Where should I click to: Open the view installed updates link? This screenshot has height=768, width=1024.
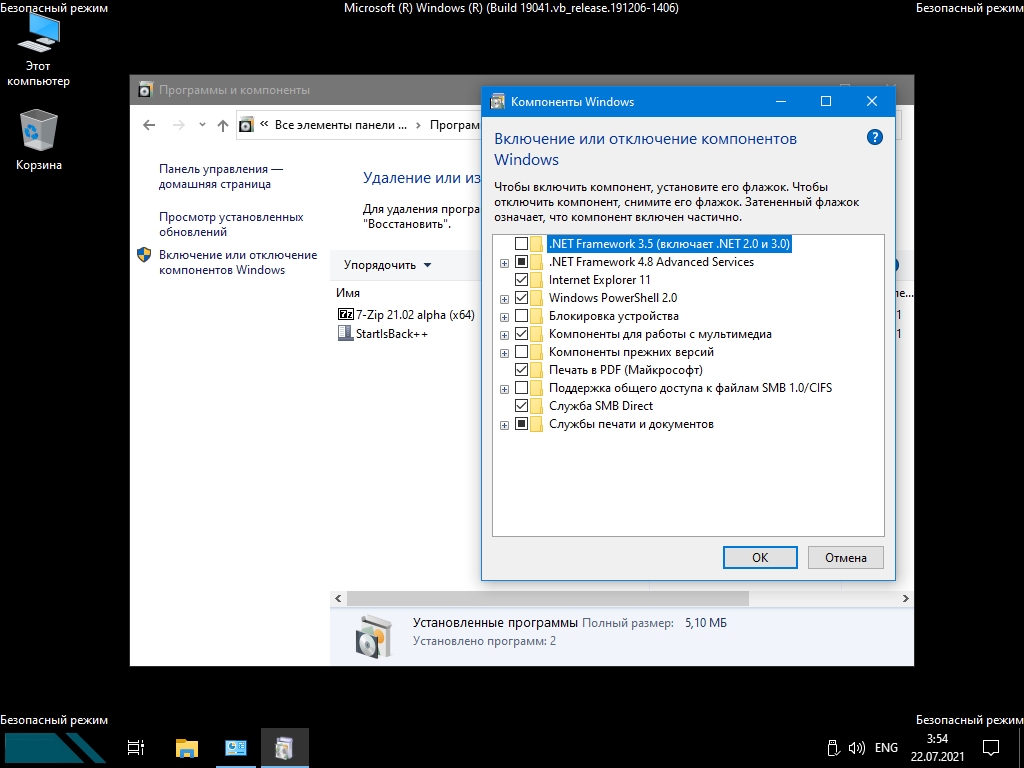pos(230,224)
